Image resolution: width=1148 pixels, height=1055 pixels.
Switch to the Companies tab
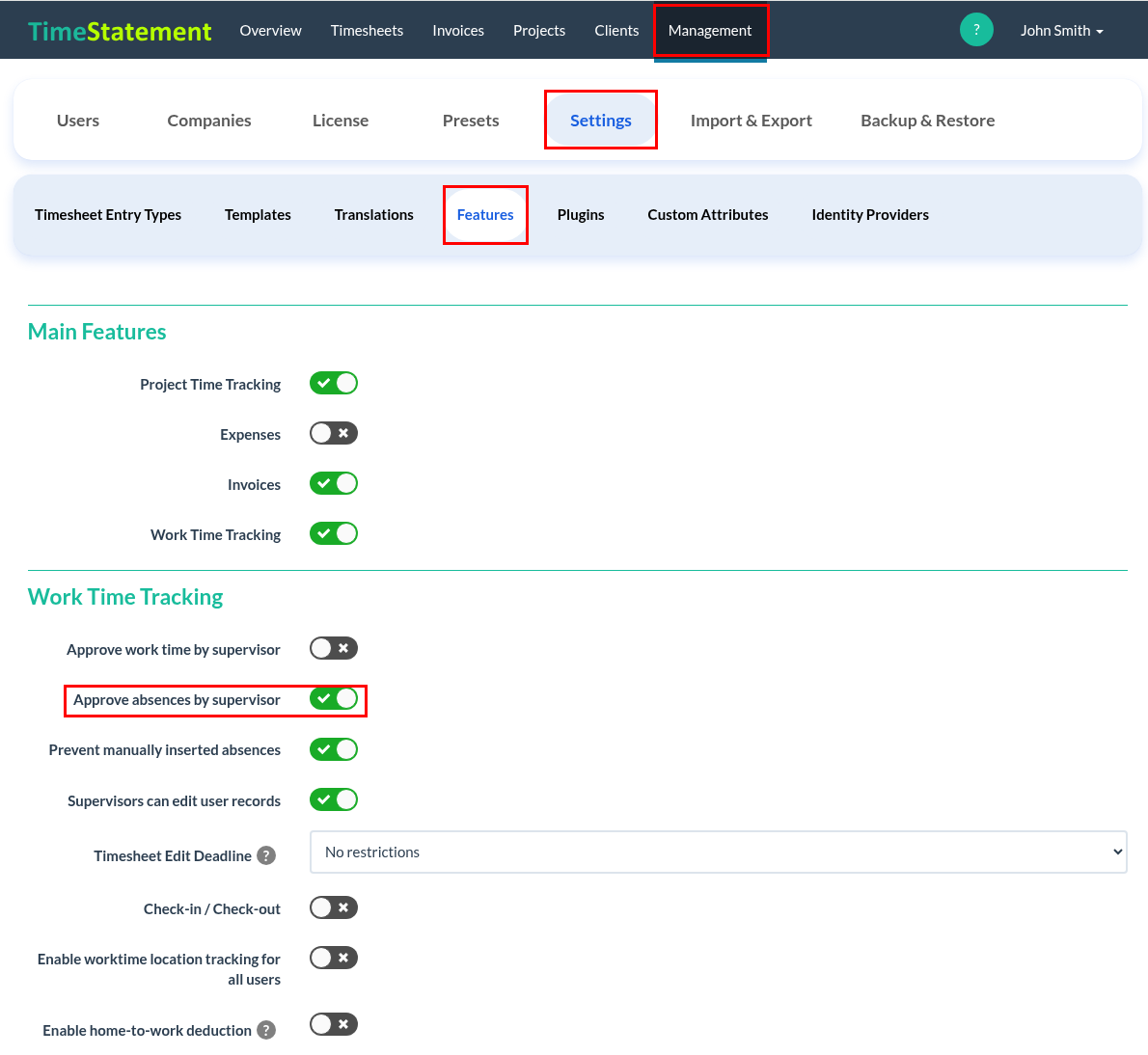(209, 121)
